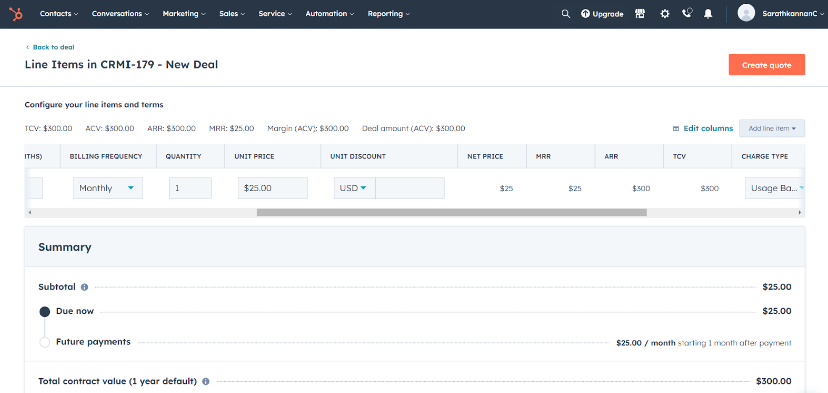The image size is (828, 393).
Task: Expand the Service menu
Action: (x=275, y=14)
